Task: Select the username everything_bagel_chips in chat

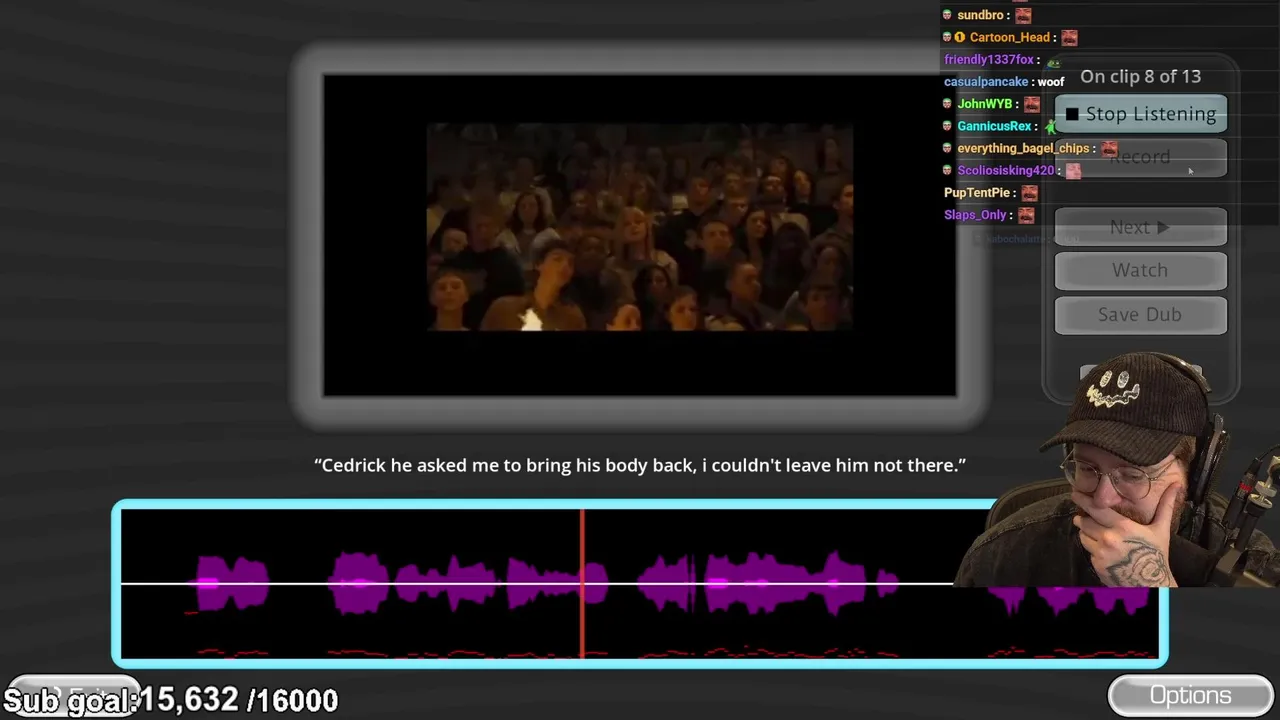Action: point(1023,148)
